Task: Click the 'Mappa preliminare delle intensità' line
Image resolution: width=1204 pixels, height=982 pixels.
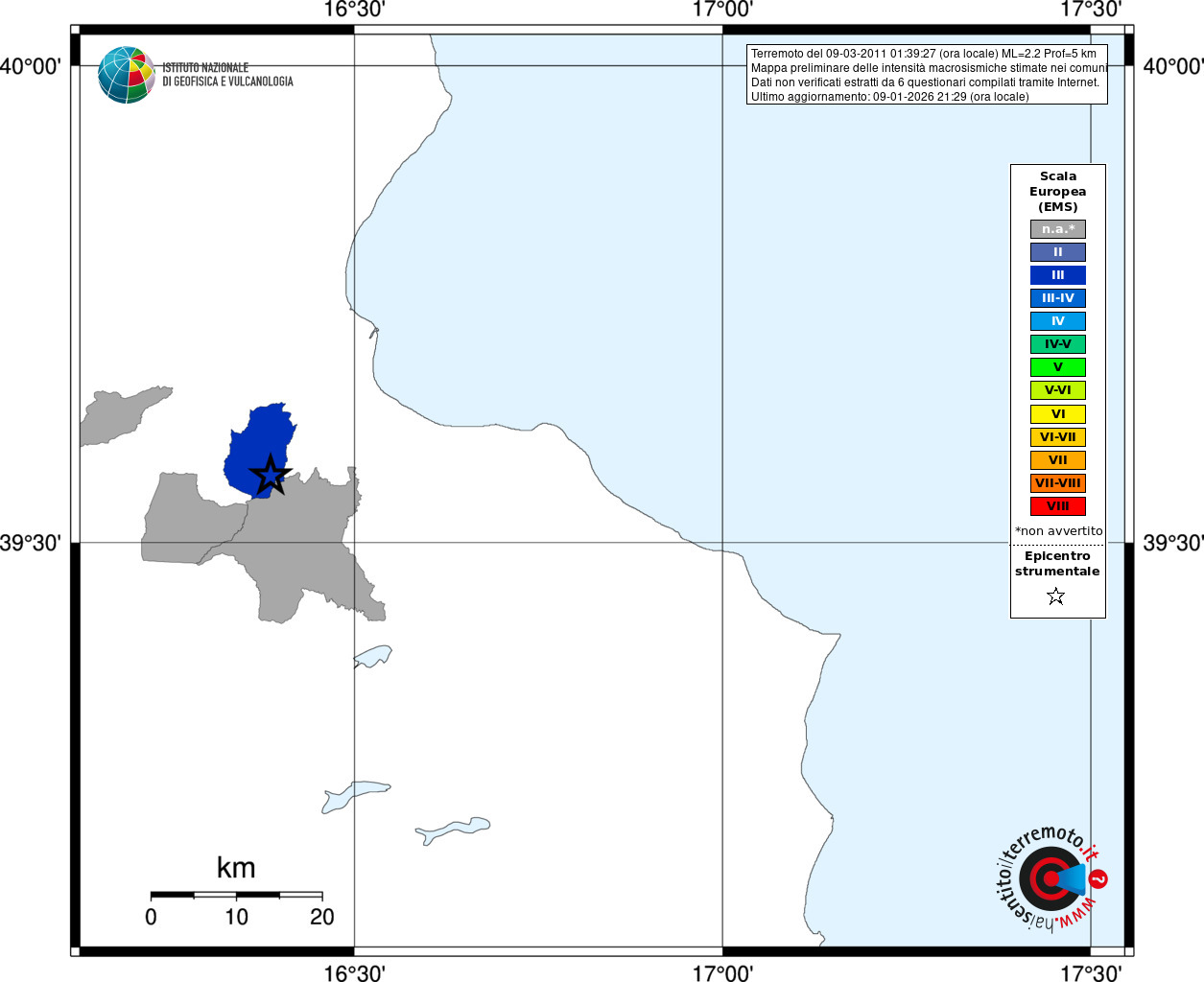Action: 930,68
